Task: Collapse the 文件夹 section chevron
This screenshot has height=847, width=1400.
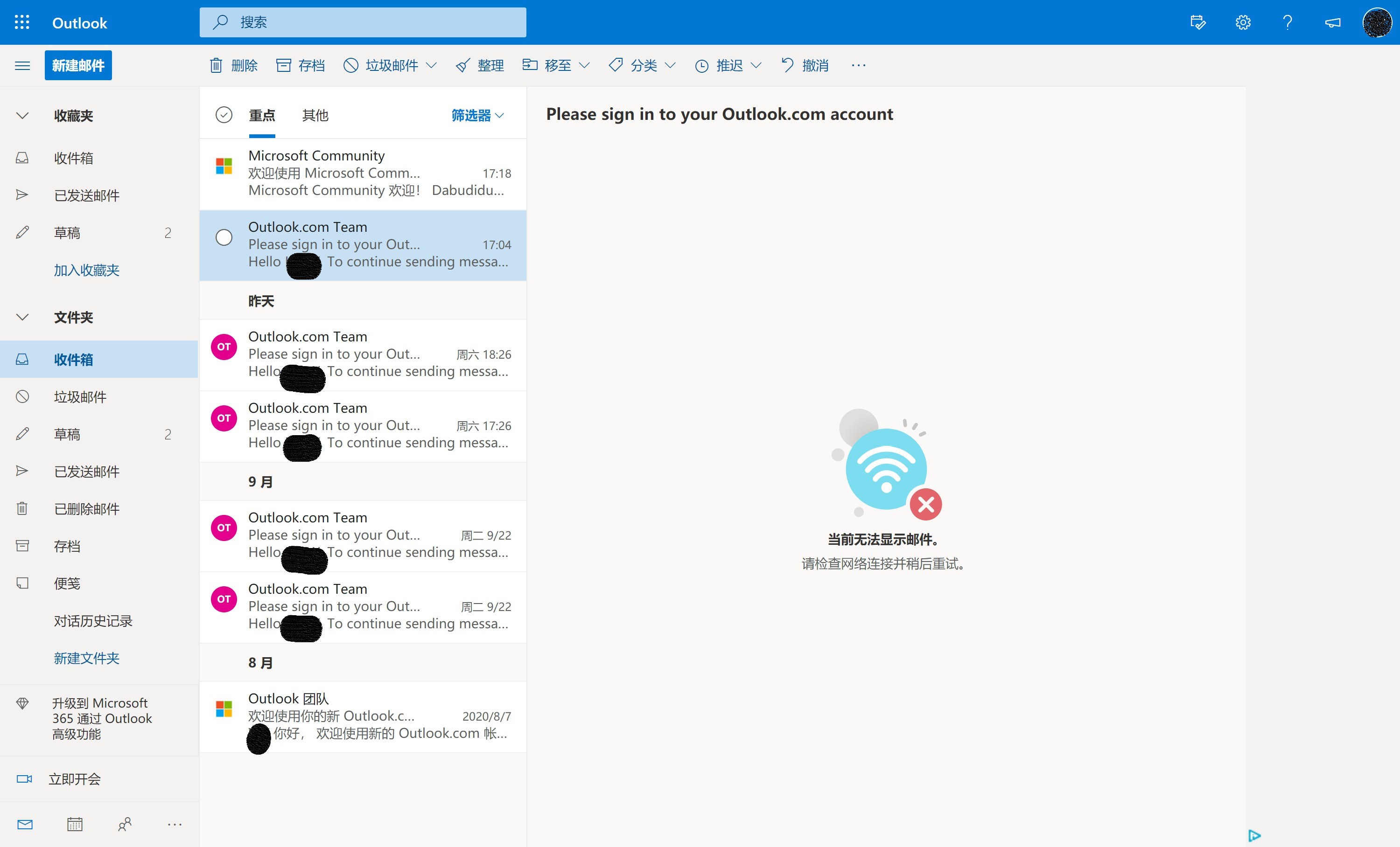Action: (22, 317)
